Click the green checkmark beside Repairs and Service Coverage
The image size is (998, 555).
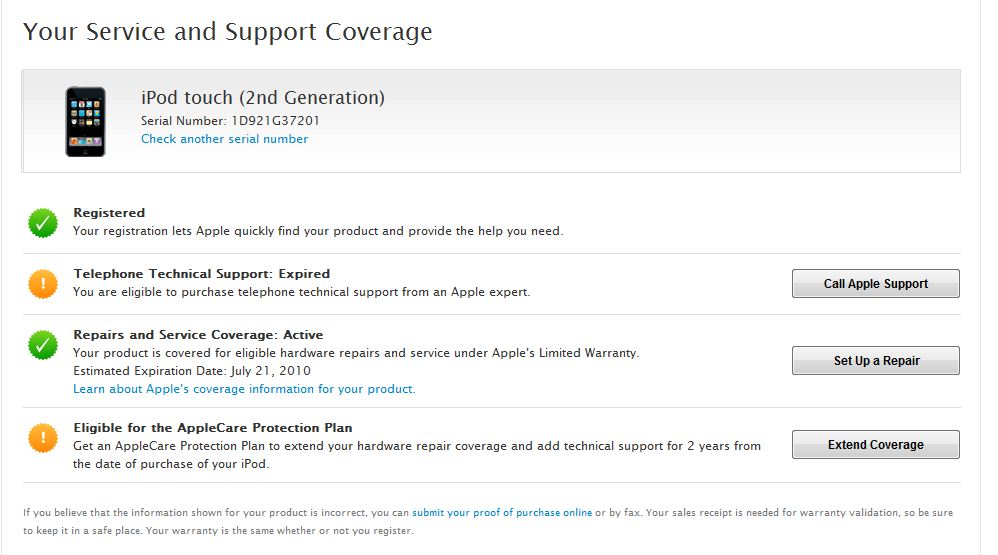[43, 345]
